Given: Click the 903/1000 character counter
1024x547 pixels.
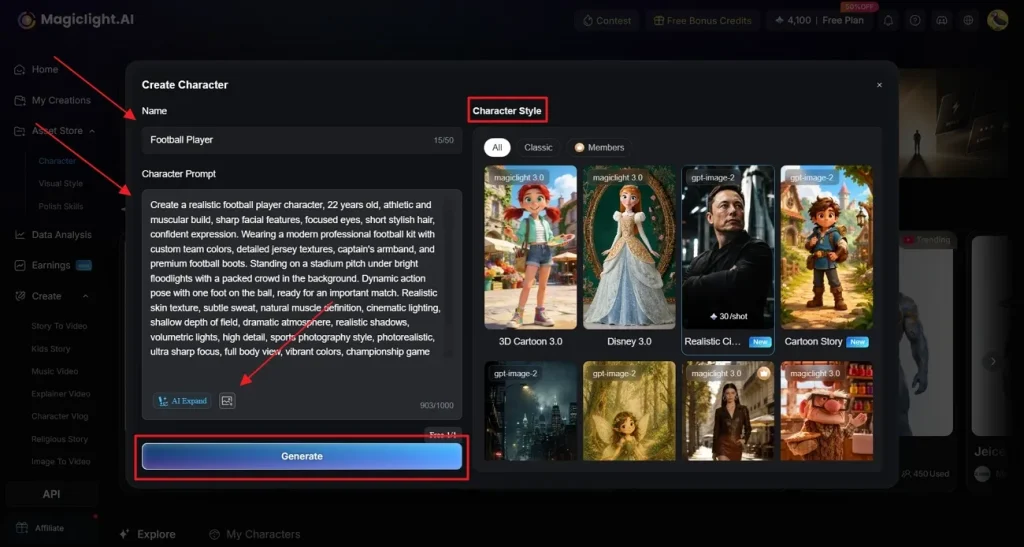Looking at the screenshot, I should tap(436, 405).
